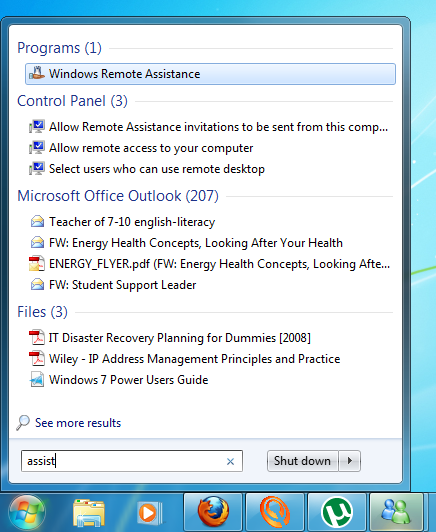Open Select users who can use remote desktop

point(157,169)
